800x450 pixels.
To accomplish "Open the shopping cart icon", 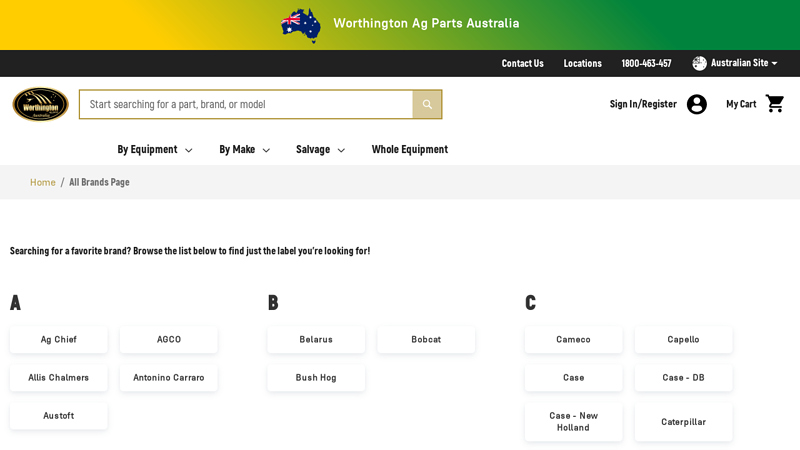I will pos(775,104).
